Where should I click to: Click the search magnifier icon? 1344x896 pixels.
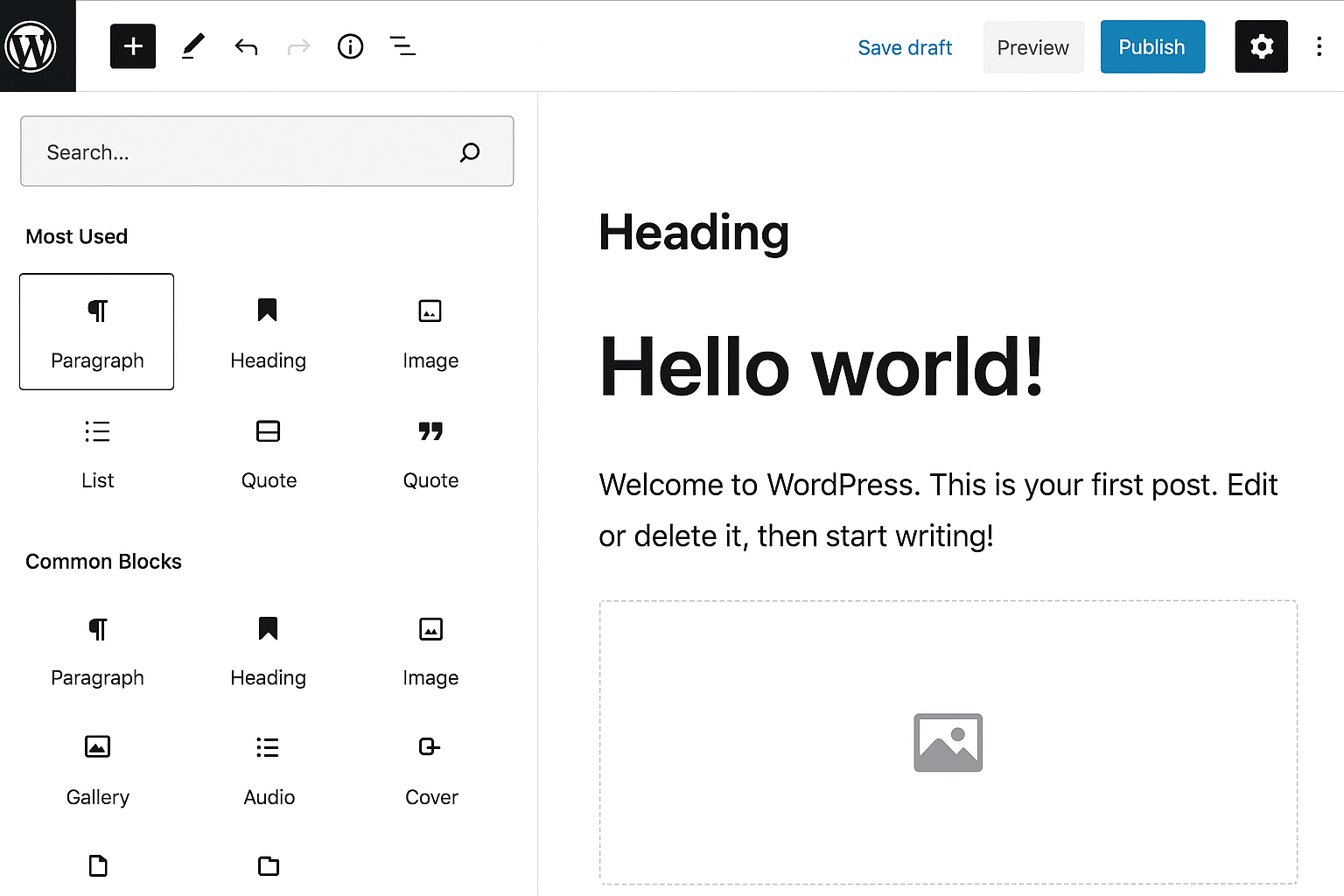click(470, 152)
